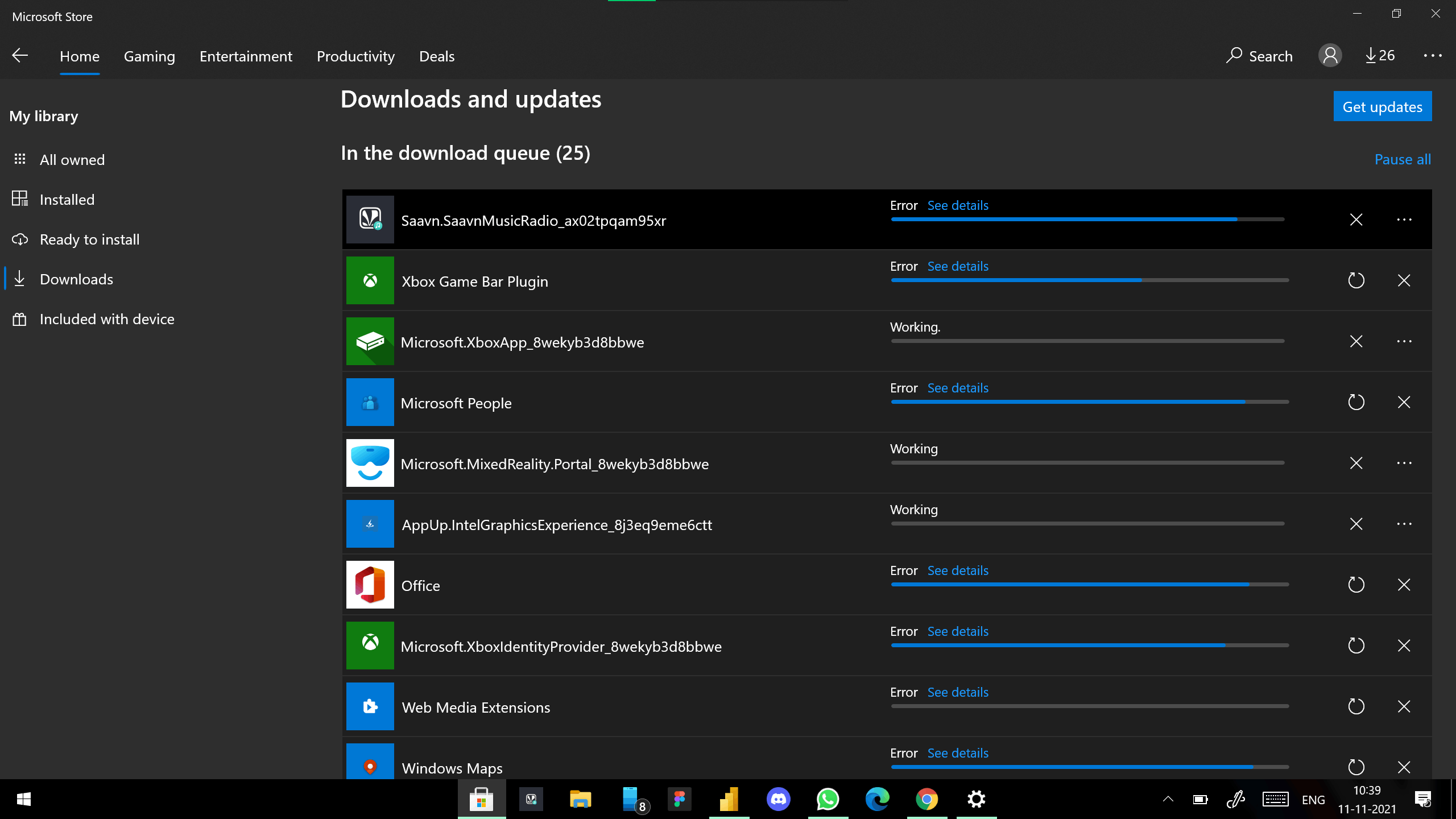
Task: Open Included with device section
Action: click(x=107, y=319)
